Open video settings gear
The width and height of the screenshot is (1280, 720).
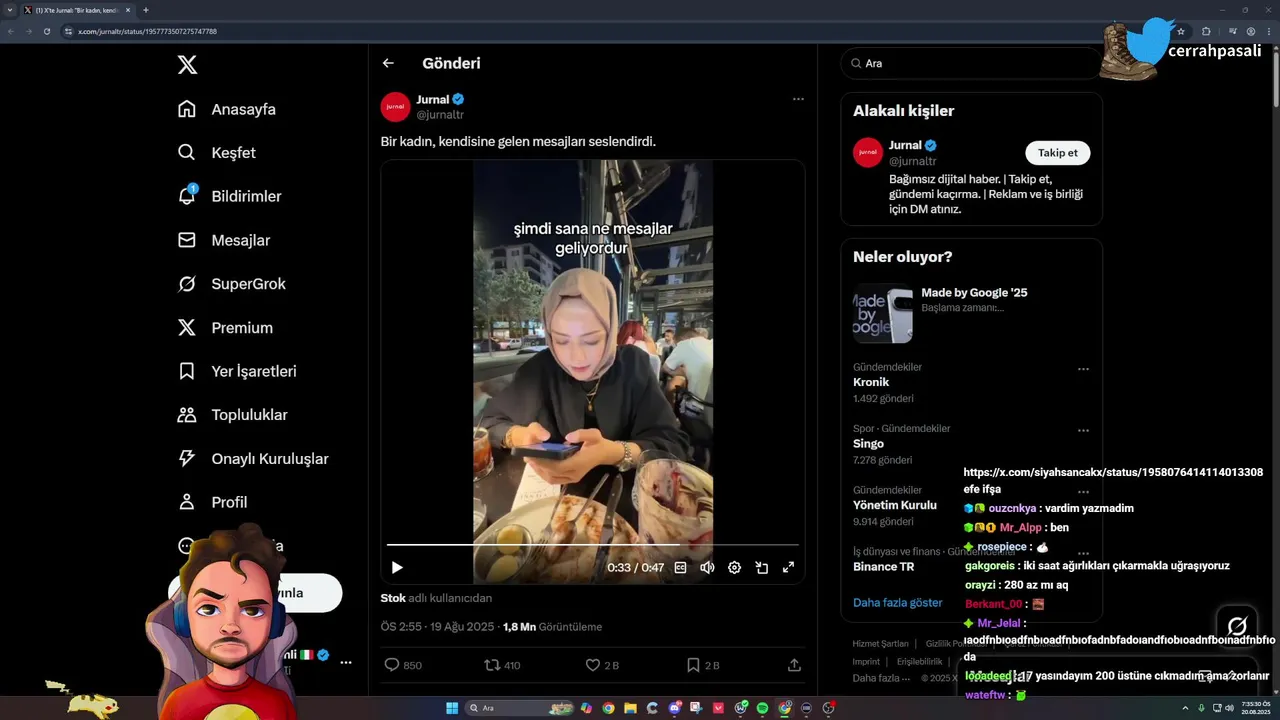(x=734, y=567)
